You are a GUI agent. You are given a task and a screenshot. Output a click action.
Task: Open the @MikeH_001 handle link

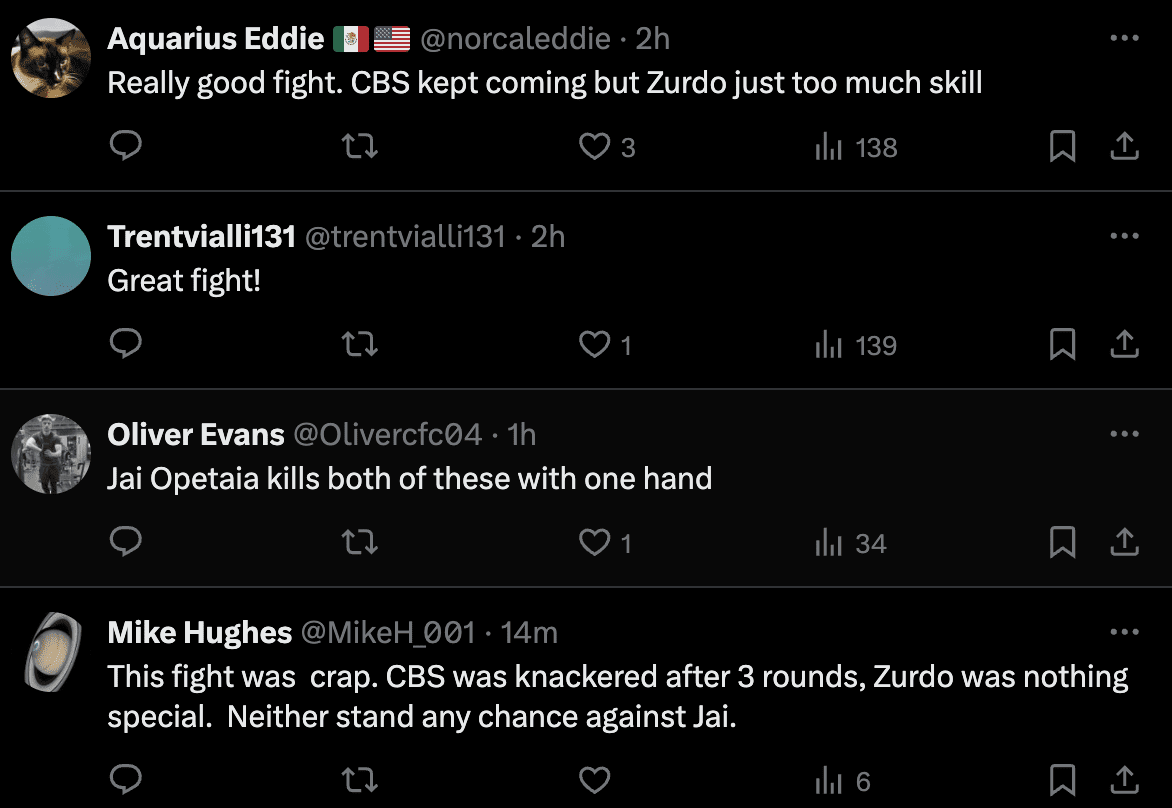[x=388, y=633]
